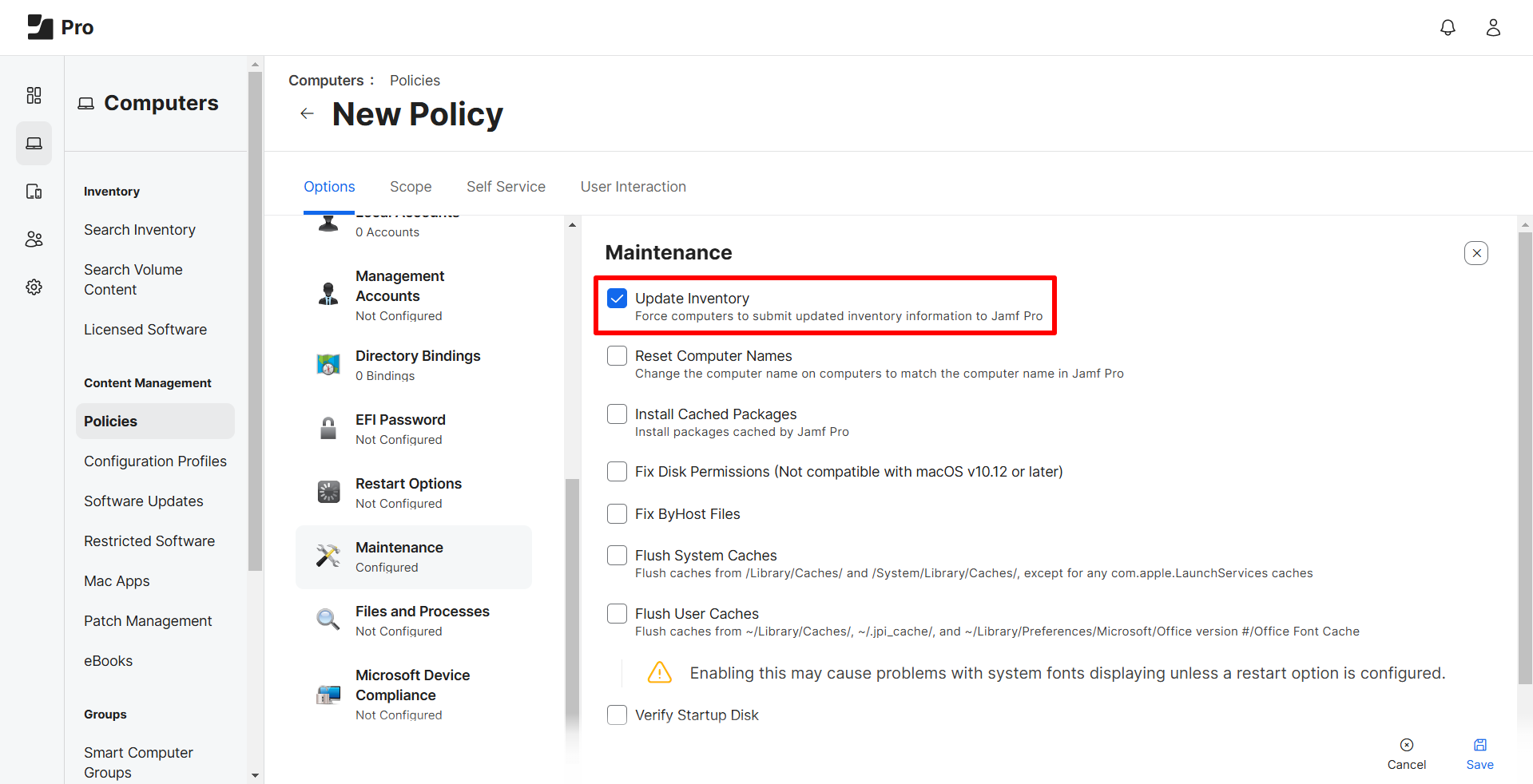
Task: Click the sidebar scroll down arrow
Action: [255, 775]
